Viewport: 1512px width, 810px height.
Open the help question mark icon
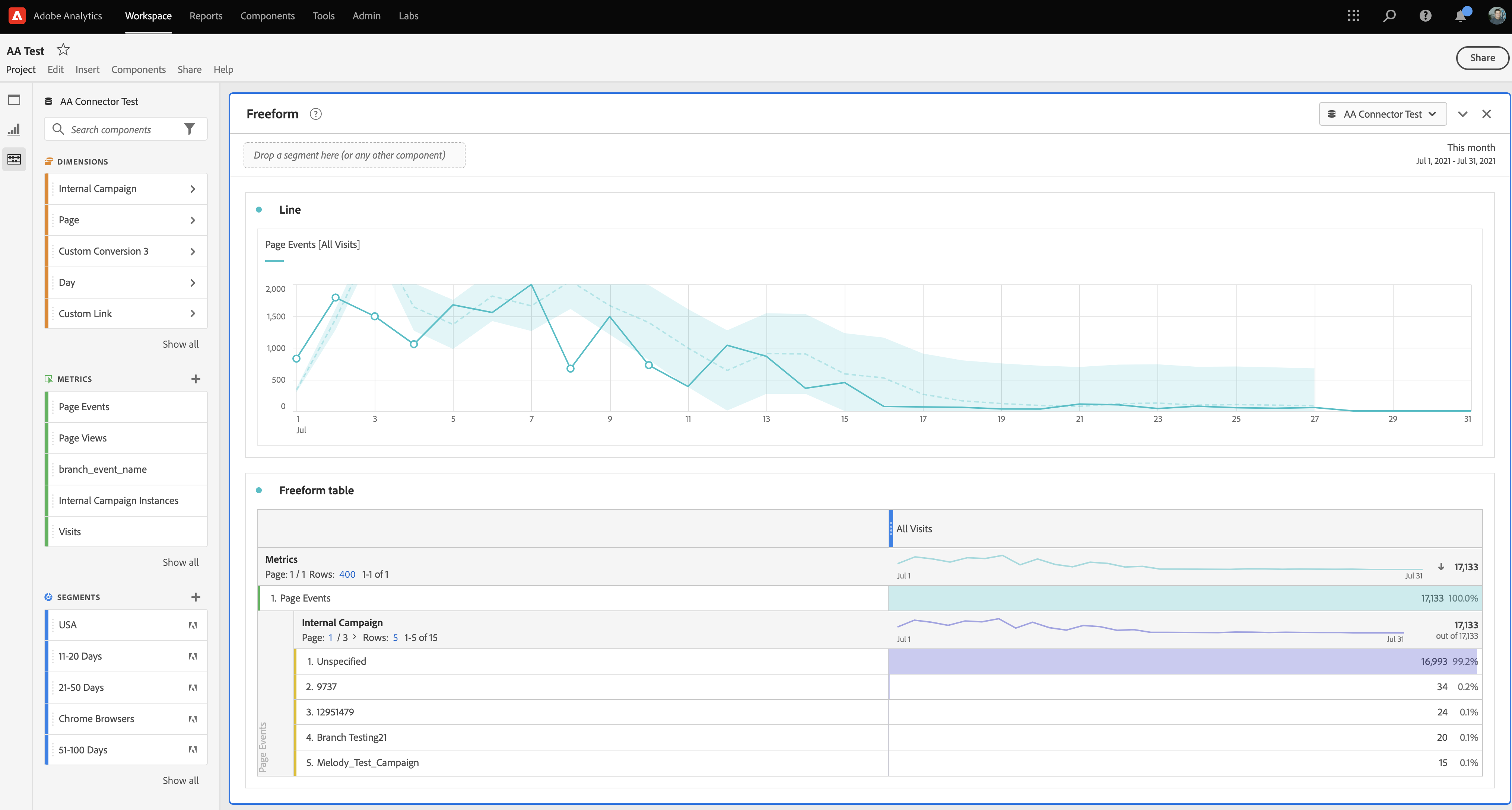1425,16
